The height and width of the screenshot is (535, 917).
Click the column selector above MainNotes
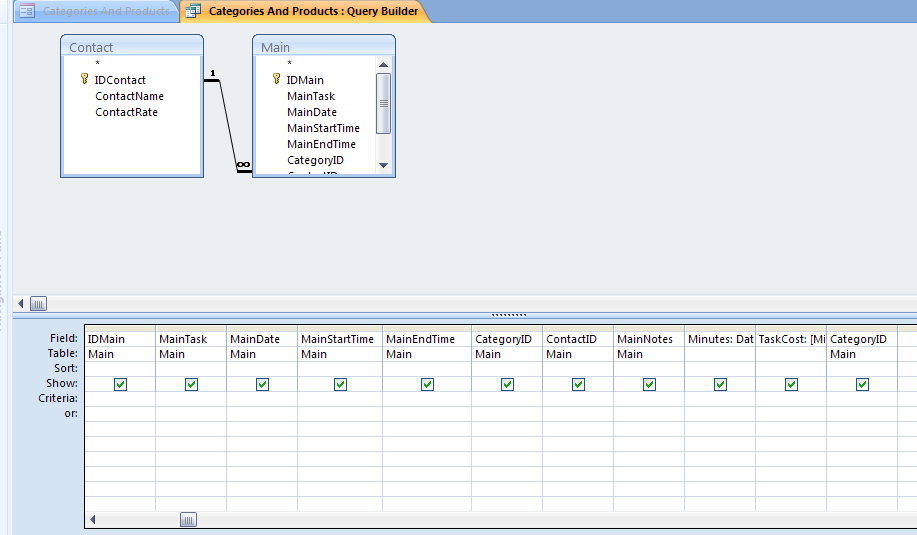tap(649, 329)
